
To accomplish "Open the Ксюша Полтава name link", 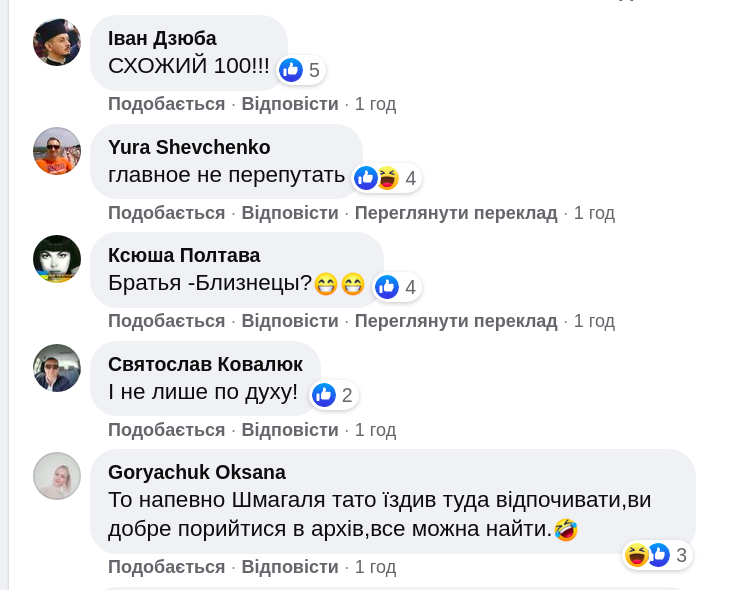I will pyautogui.click(x=184, y=255).
